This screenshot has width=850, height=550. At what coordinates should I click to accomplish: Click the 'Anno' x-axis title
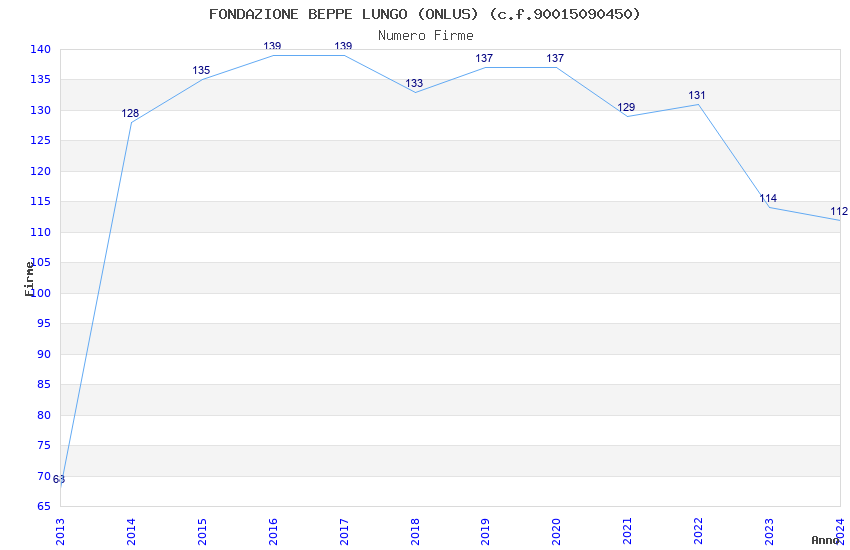825,540
